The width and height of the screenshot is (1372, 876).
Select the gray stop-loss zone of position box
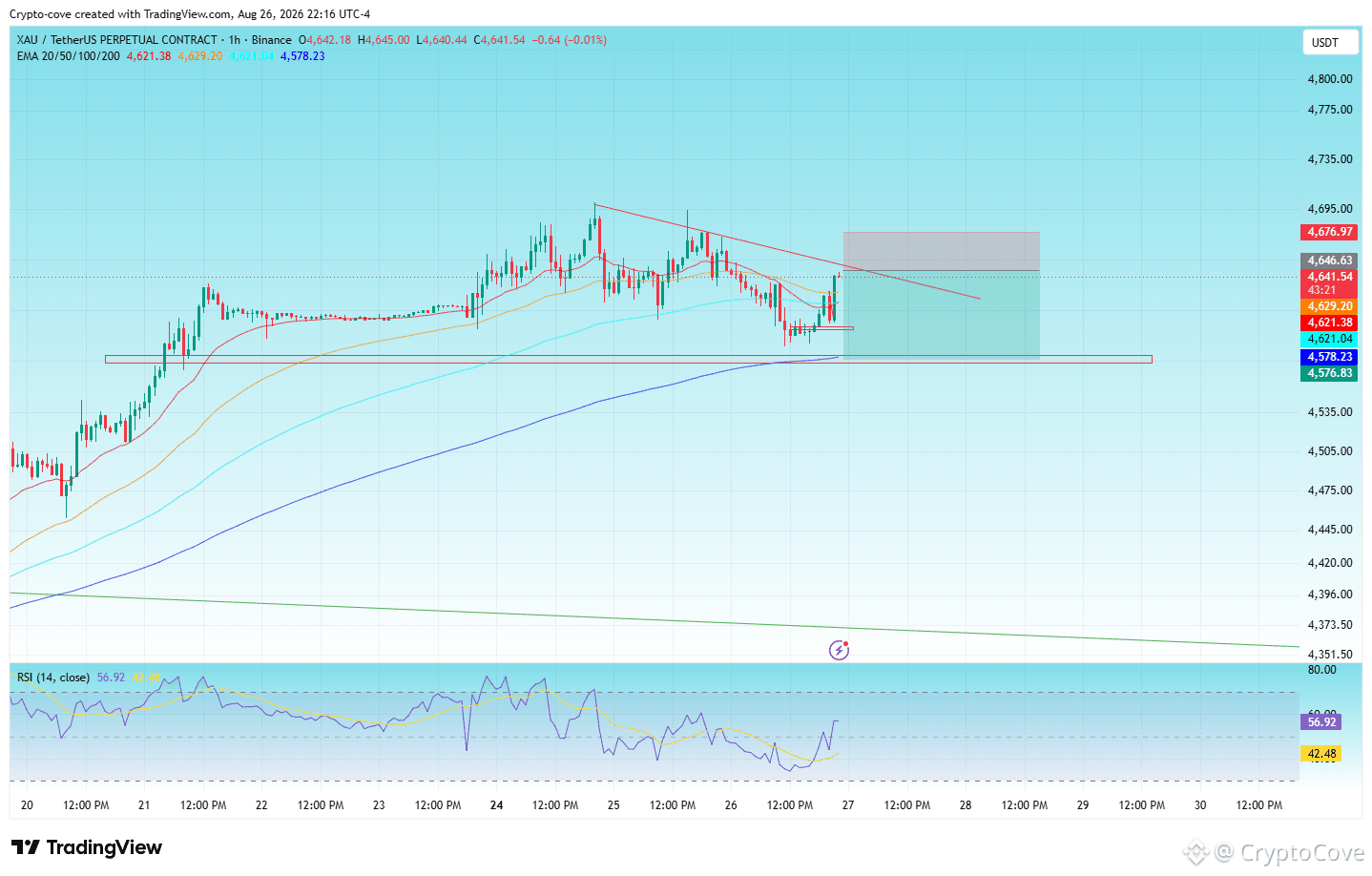tap(942, 251)
